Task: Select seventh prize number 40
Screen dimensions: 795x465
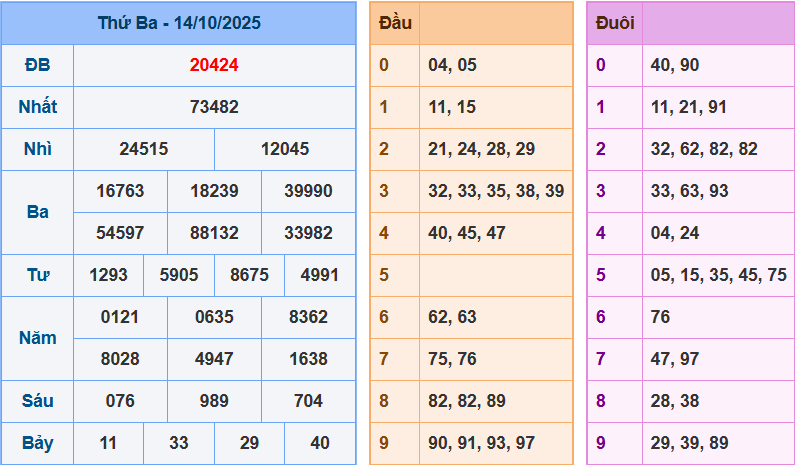Action: tap(320, 443)
